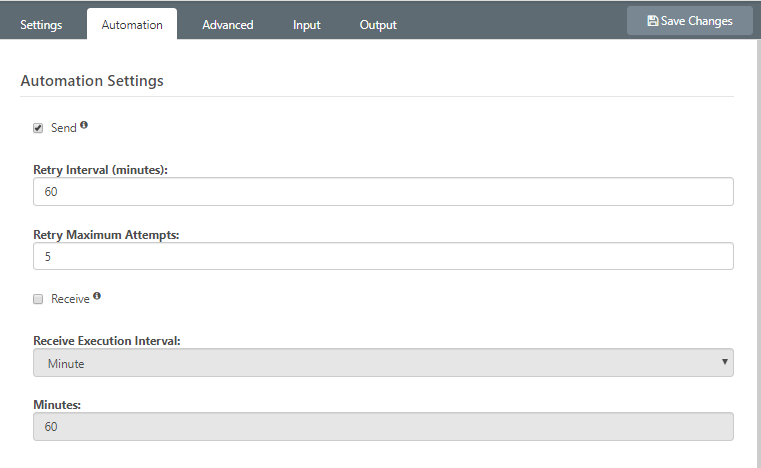Switch to the Settings tab

(x=41, y=25)
